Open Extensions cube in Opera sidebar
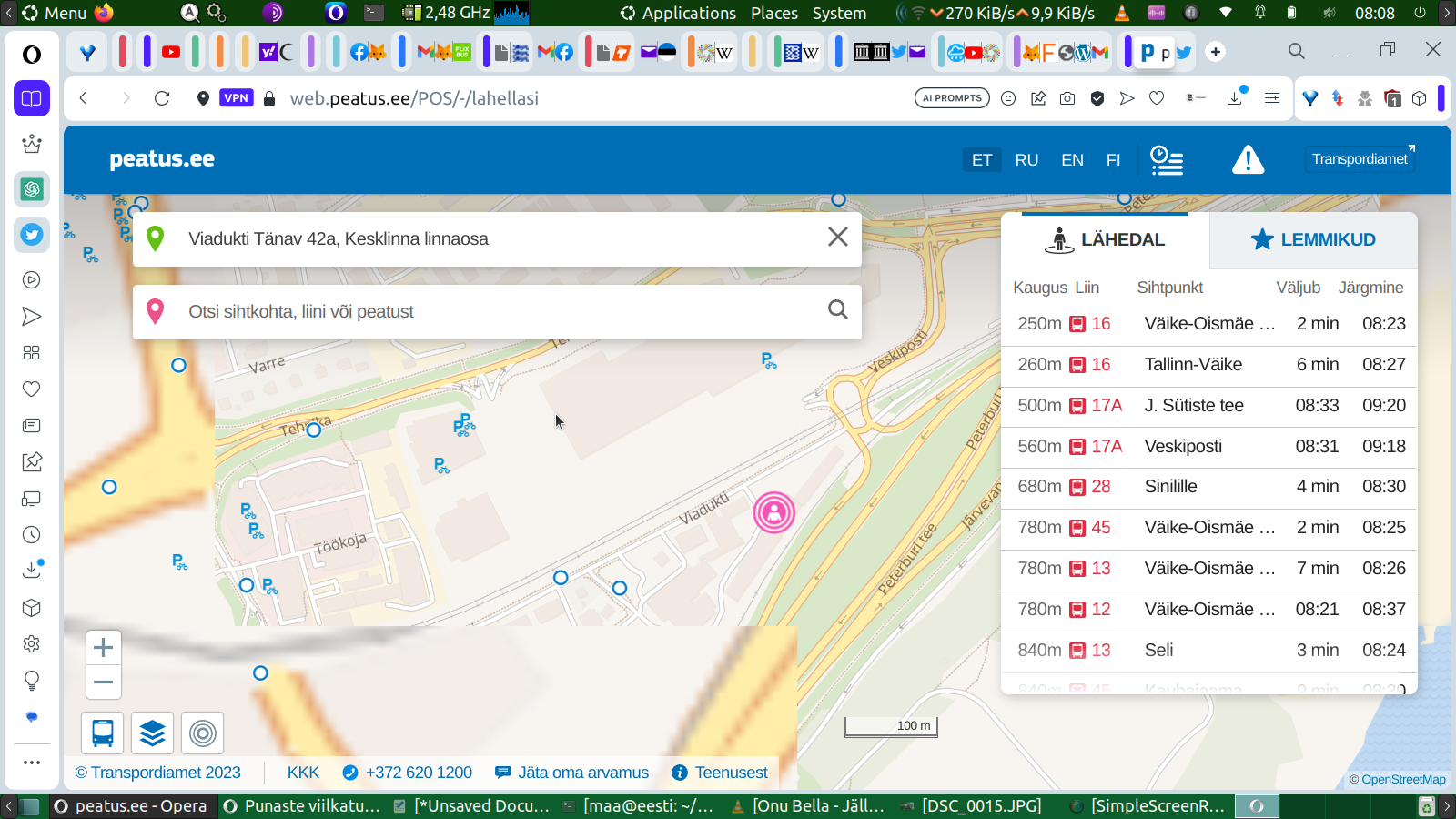1456x819 pixels. coord(32,608)
